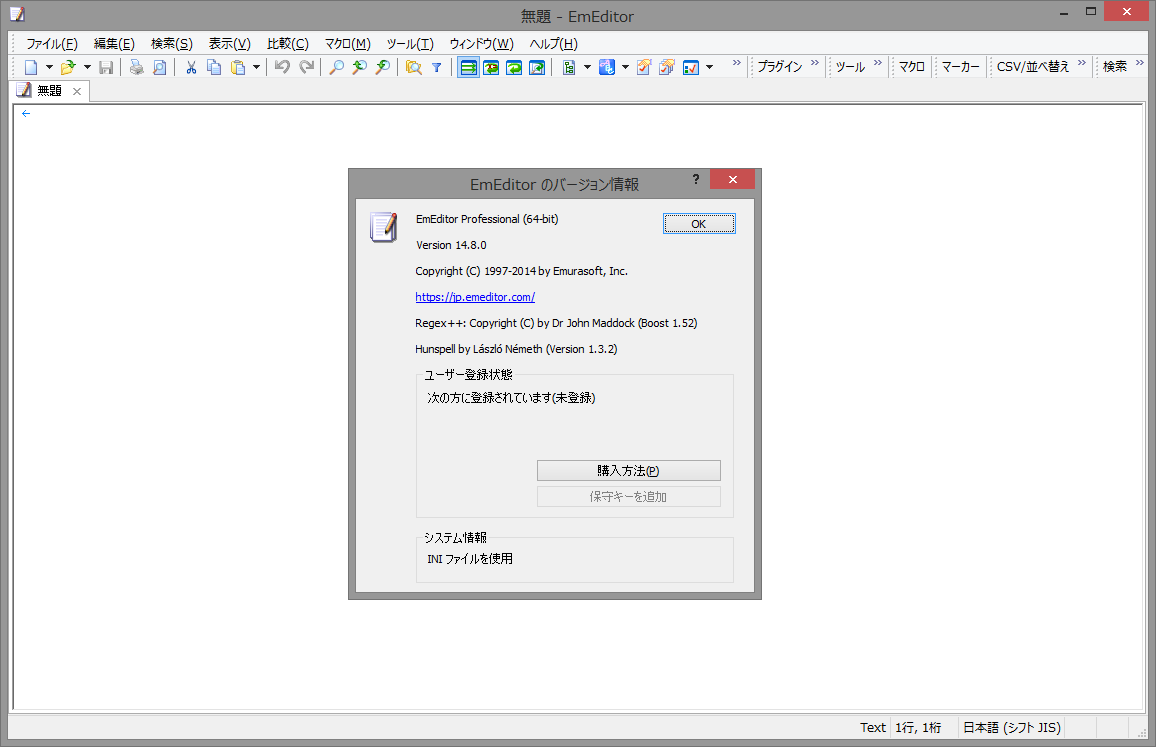1156x747 pixels.
Task: Follow the jp.emeditor.com link
Action: pyautogui.click(x=474, y=297)
